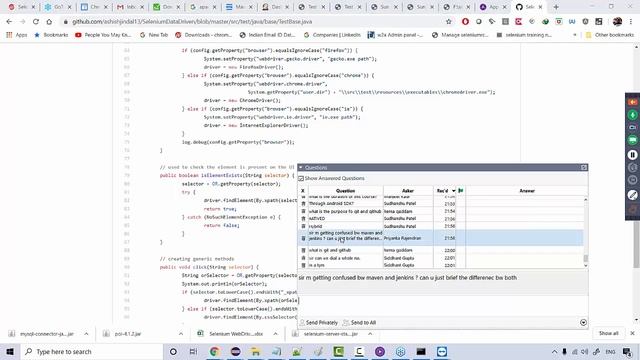Open Chrome's three-dot menu
The image size is (640, 360).
click(631, 22)
